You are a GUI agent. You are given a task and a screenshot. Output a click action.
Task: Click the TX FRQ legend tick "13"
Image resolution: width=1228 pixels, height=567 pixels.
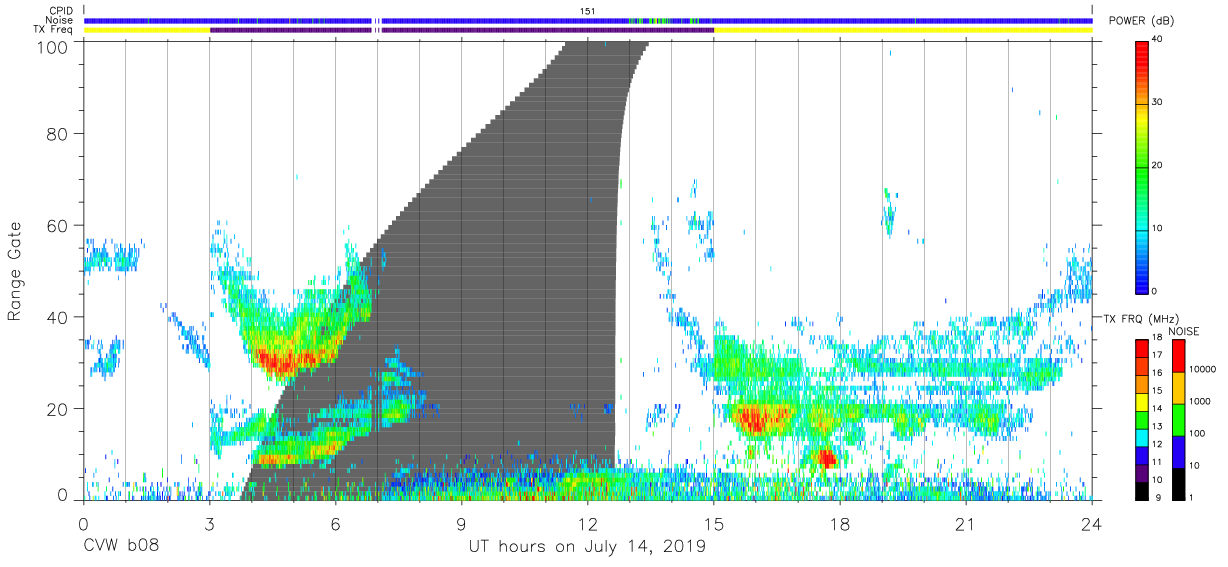click(x=1158, y=426)
